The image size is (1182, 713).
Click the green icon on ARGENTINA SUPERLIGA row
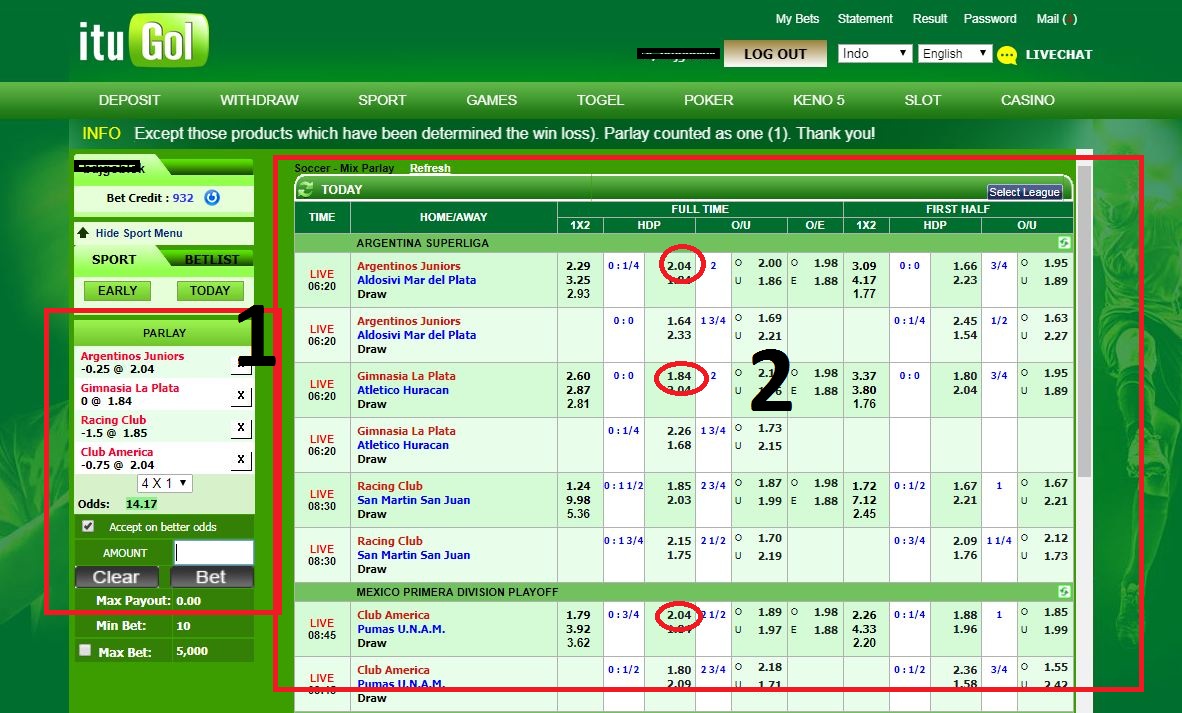click(x=1063, y=241)
